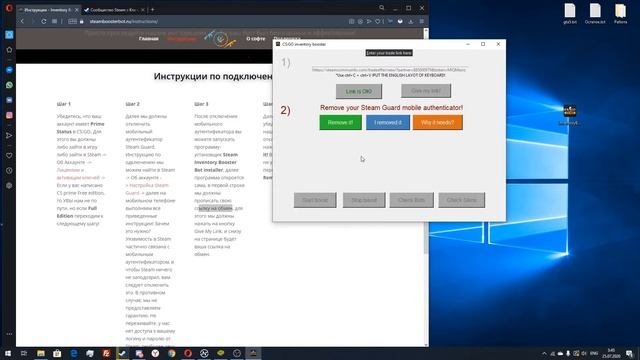Show hidden tray icons chevron
This screenshot has height=360, width=640.
click(x=544, y=353)
